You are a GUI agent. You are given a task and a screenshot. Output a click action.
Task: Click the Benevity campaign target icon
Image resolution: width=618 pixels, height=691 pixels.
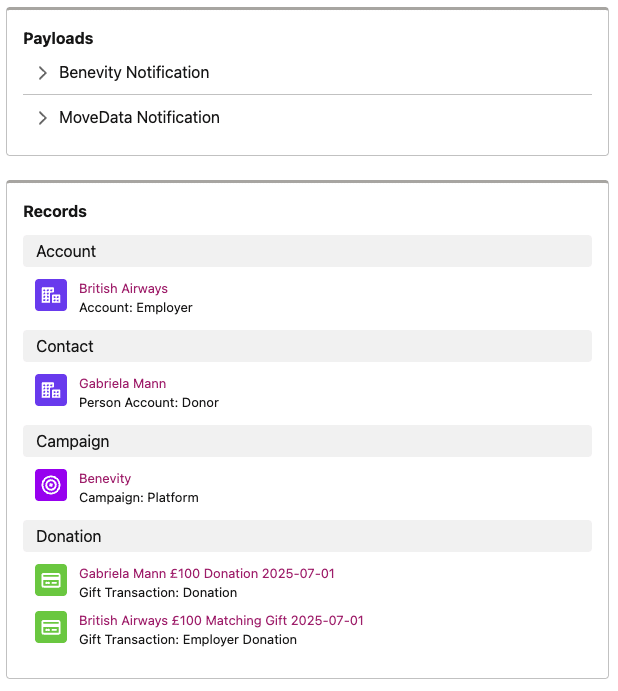(x=51, y=485)
